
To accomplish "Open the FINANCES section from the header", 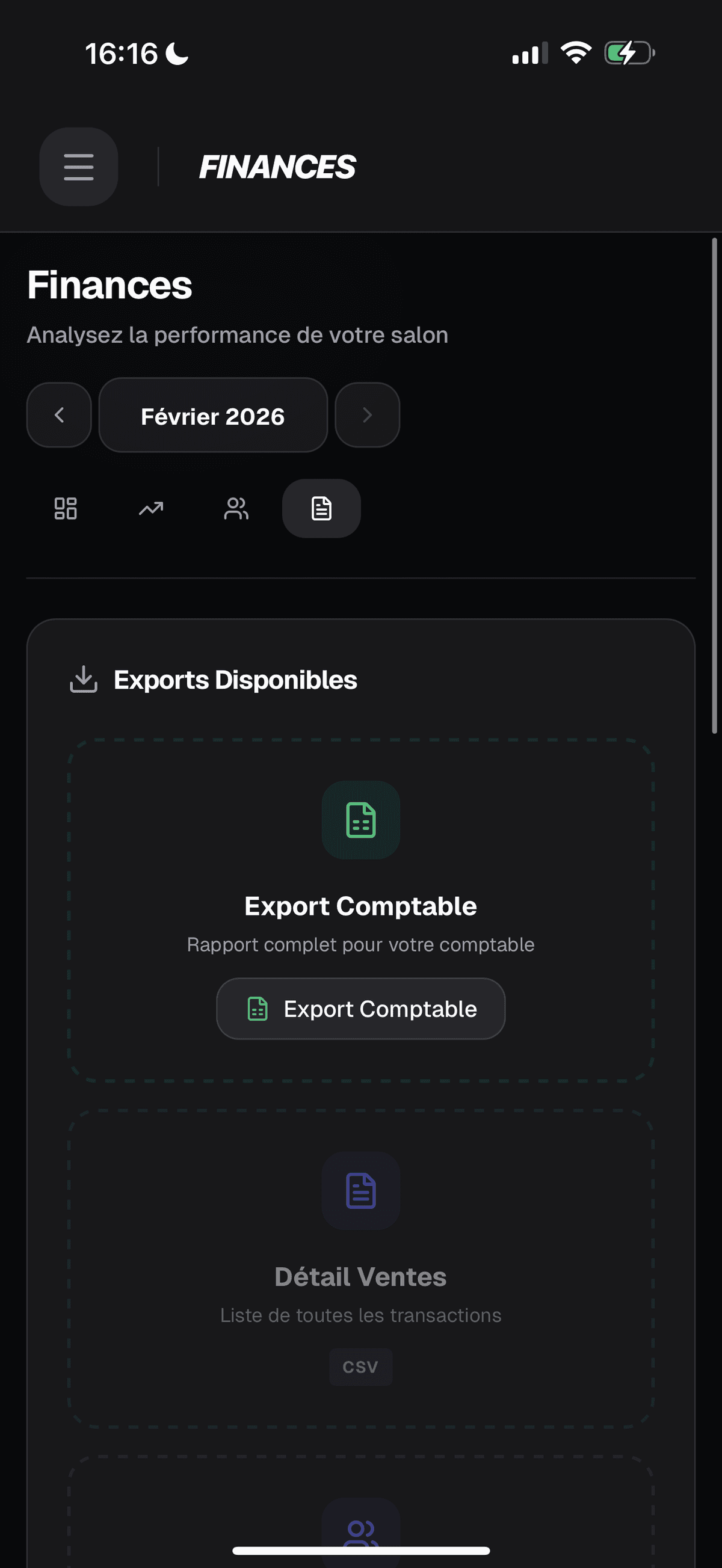I will tap(277, 166).
